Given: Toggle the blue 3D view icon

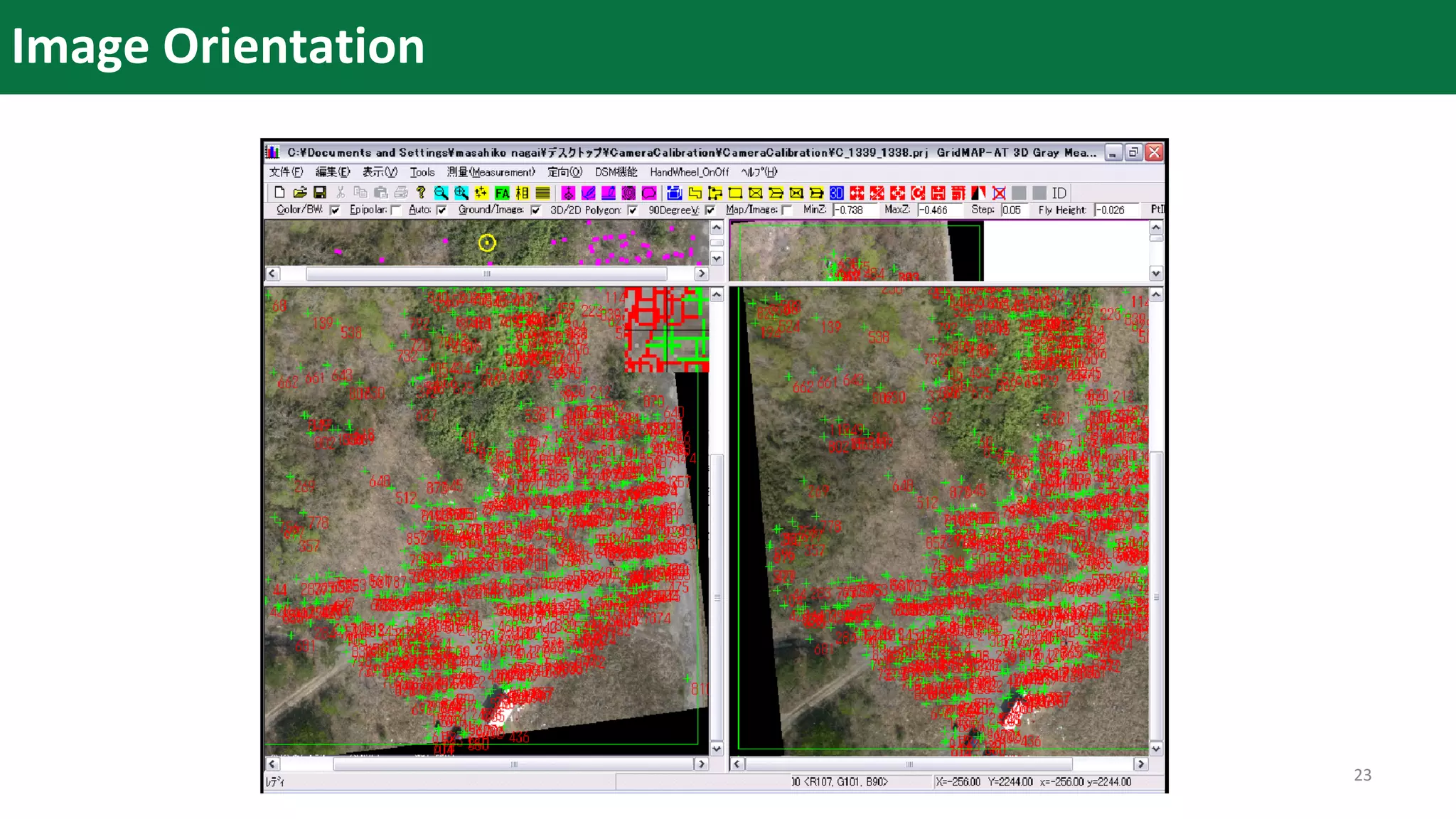Looking at the screenshot, I should click(x=837, y=193).
